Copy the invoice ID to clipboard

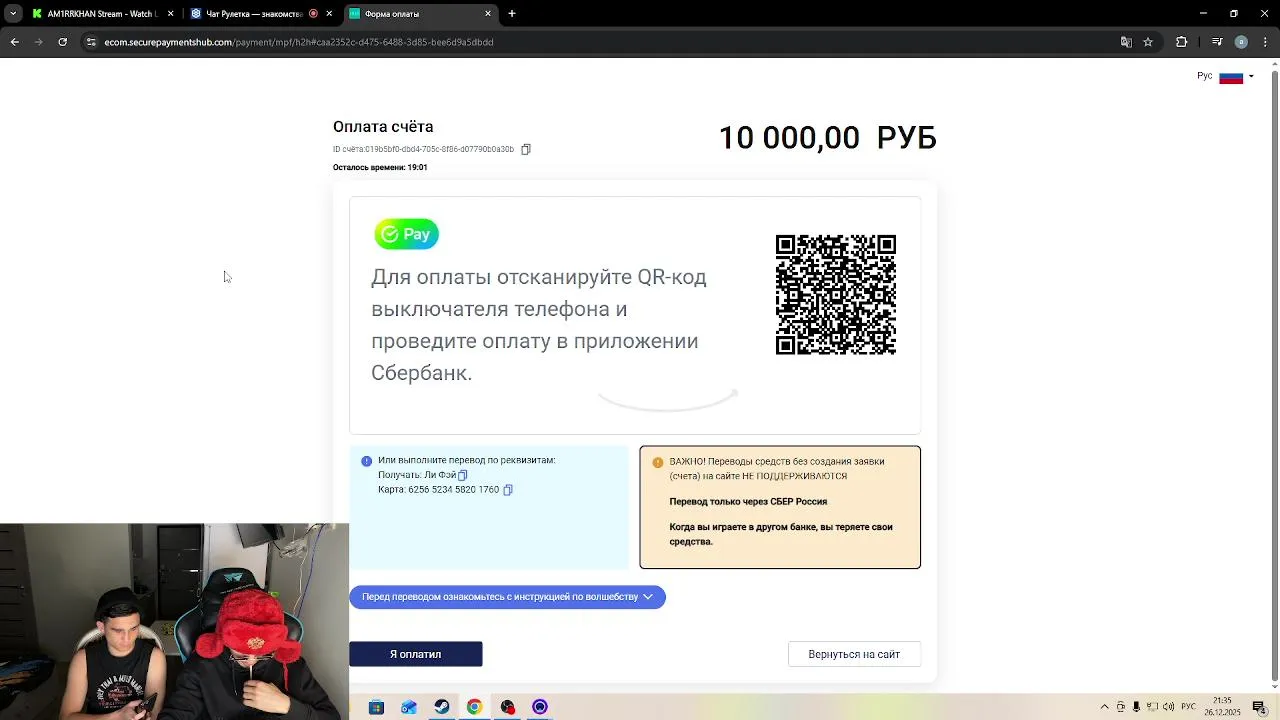525,149
